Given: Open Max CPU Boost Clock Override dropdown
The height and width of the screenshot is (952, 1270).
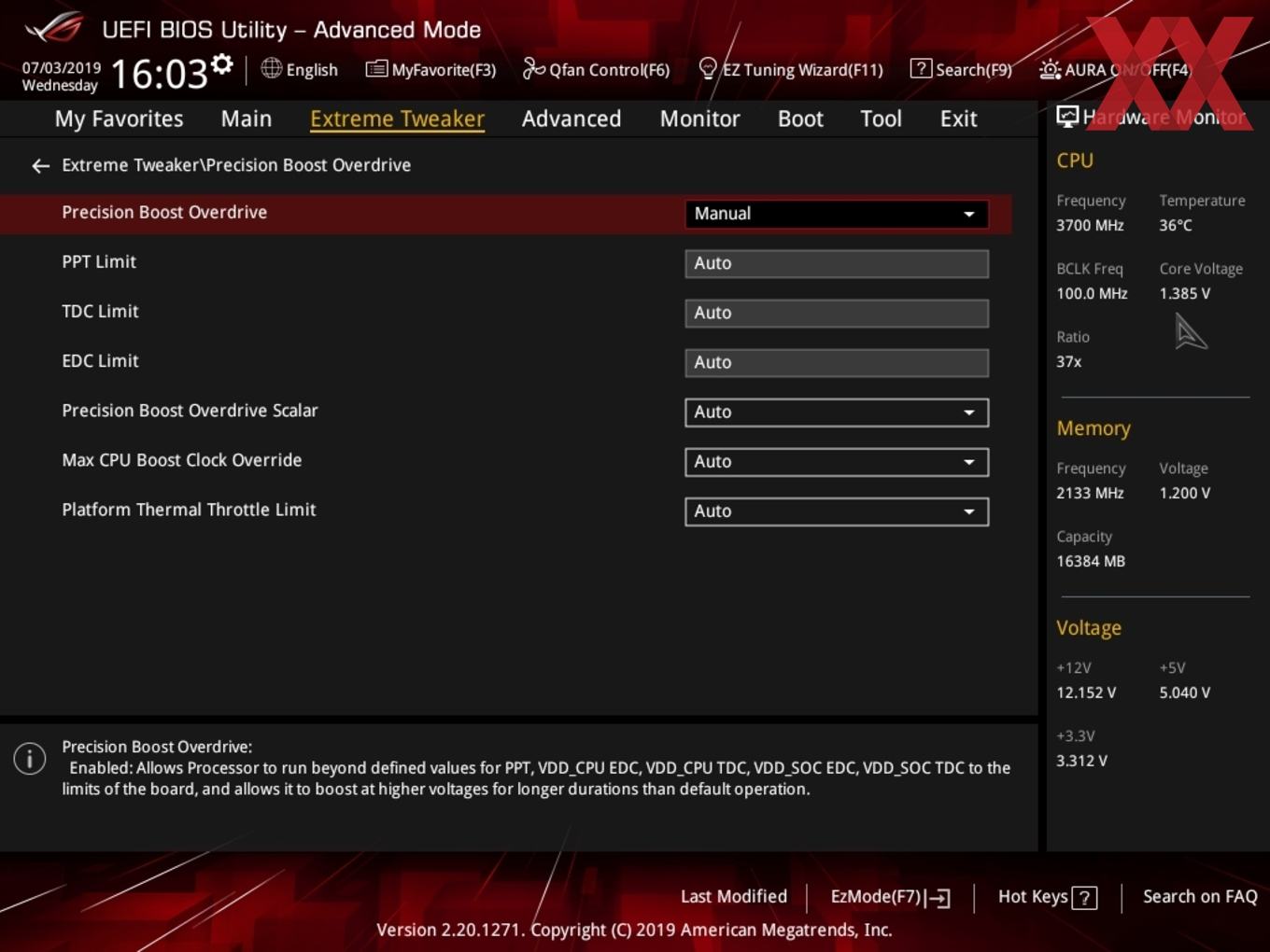Looking at the screenshot, I should click(x=837, y=462).
